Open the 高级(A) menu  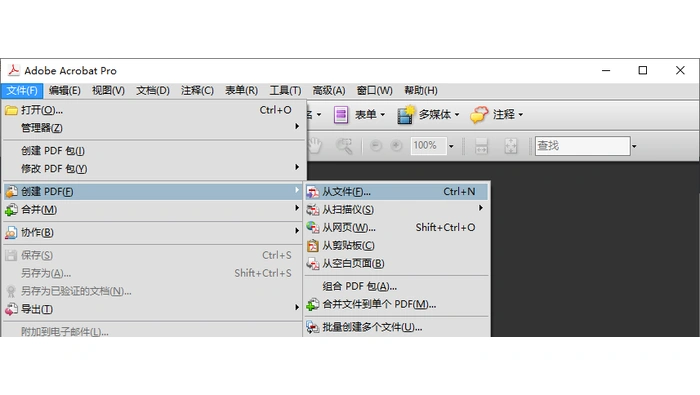[x=329, y=91]
